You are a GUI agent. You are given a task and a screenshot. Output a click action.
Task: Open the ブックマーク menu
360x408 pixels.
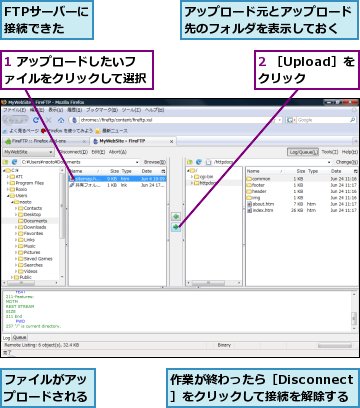(x=102, y=110)
